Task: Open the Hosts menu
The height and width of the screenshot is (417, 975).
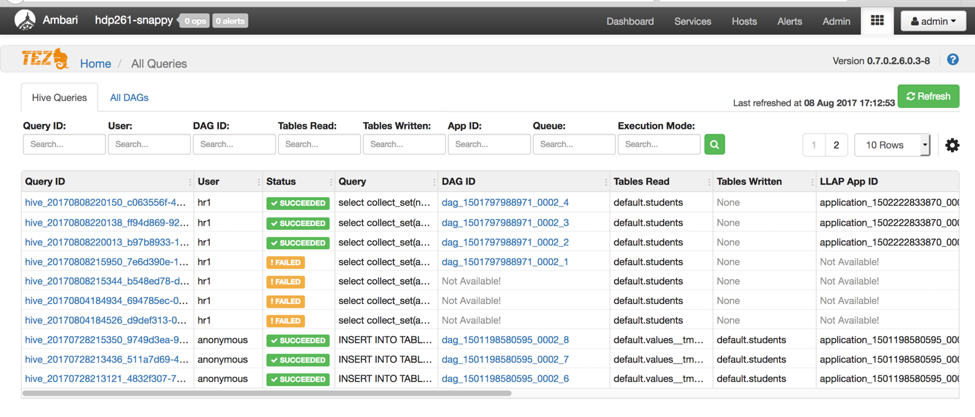Action: pos(744,21)
